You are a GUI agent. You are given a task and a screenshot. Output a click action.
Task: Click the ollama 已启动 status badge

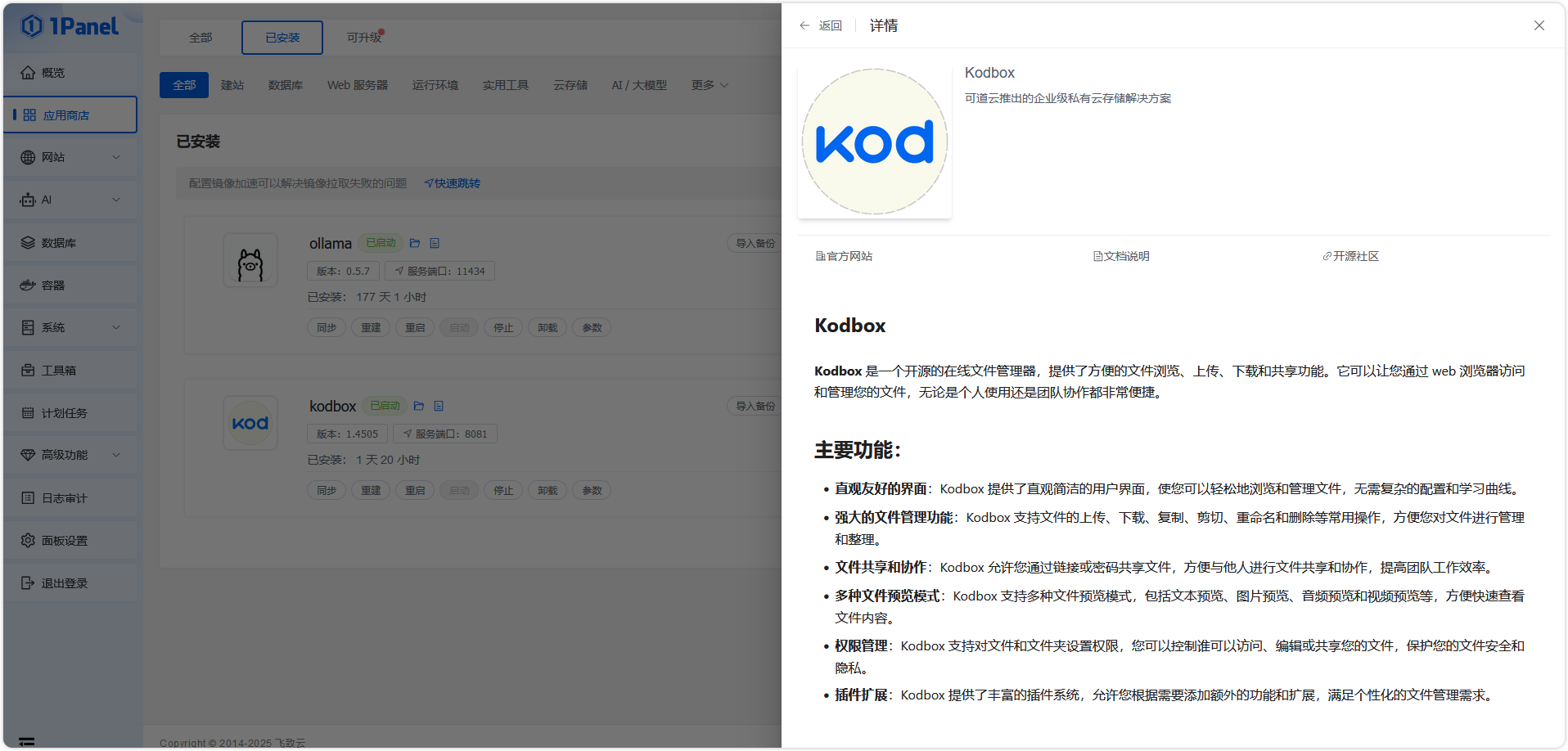381,243
